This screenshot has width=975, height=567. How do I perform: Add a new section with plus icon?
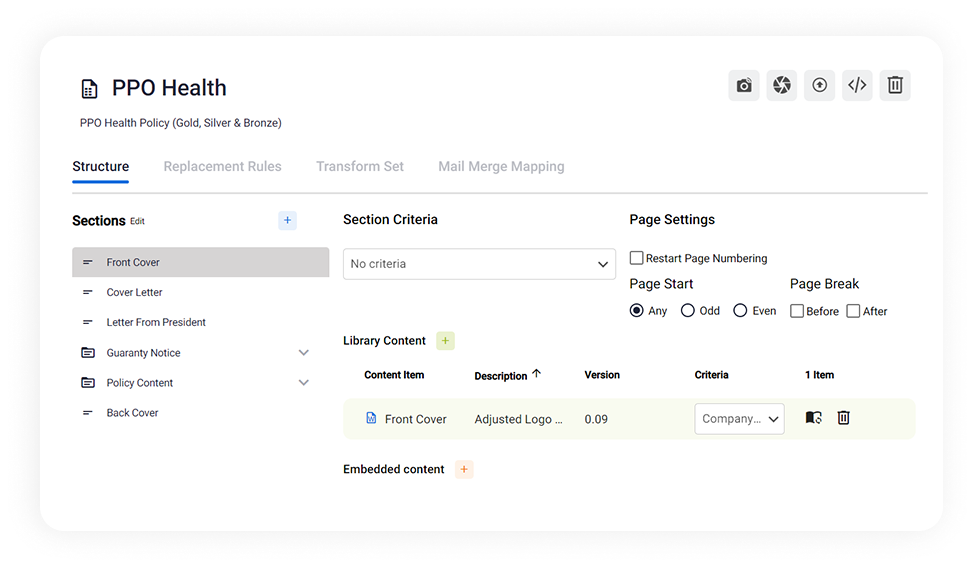[x=287, y=221]
